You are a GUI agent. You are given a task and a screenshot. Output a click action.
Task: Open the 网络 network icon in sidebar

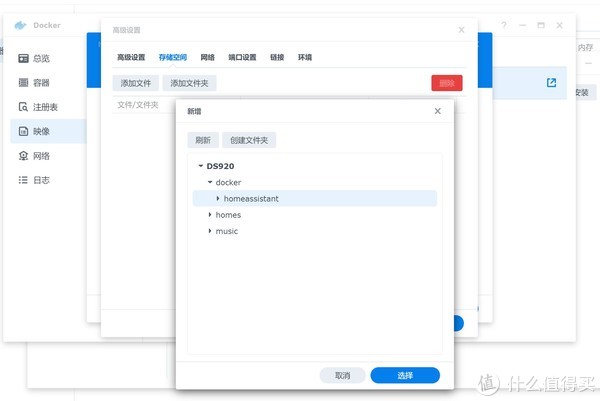click(x=23, y=156)
